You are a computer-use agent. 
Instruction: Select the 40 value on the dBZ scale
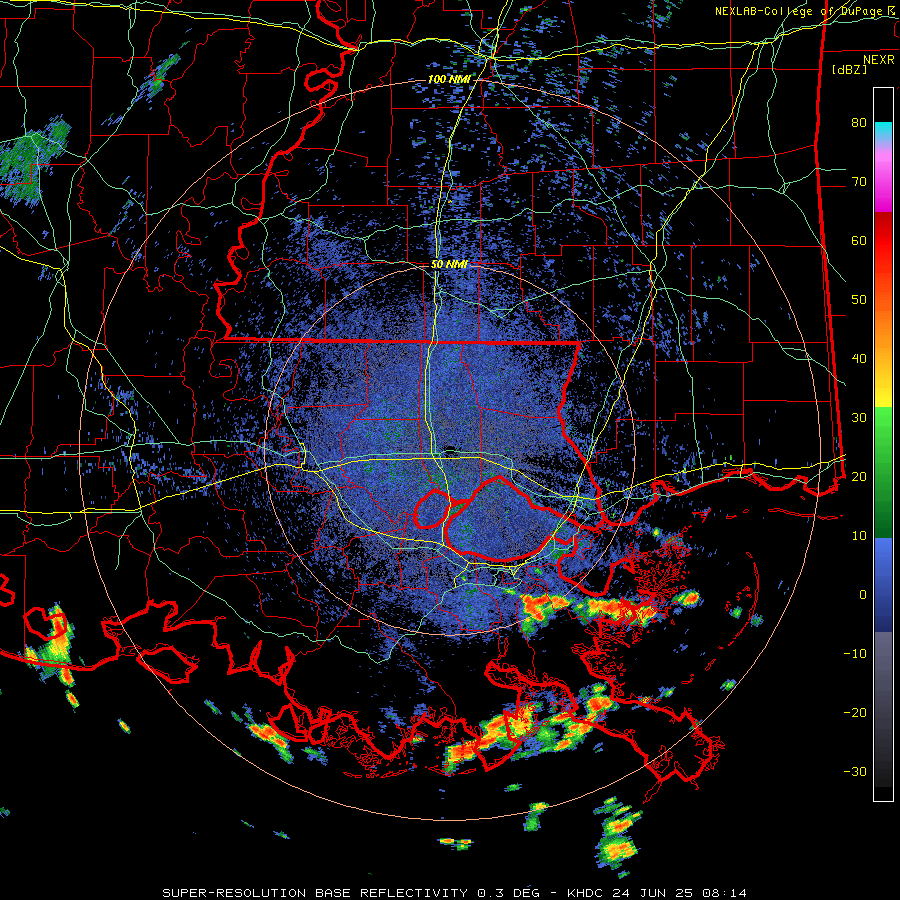tap(859, 359)
